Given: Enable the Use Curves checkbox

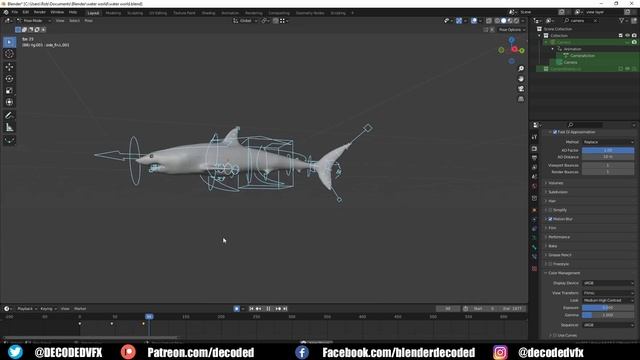Looking at the screenshot, I should pos(555,336).
